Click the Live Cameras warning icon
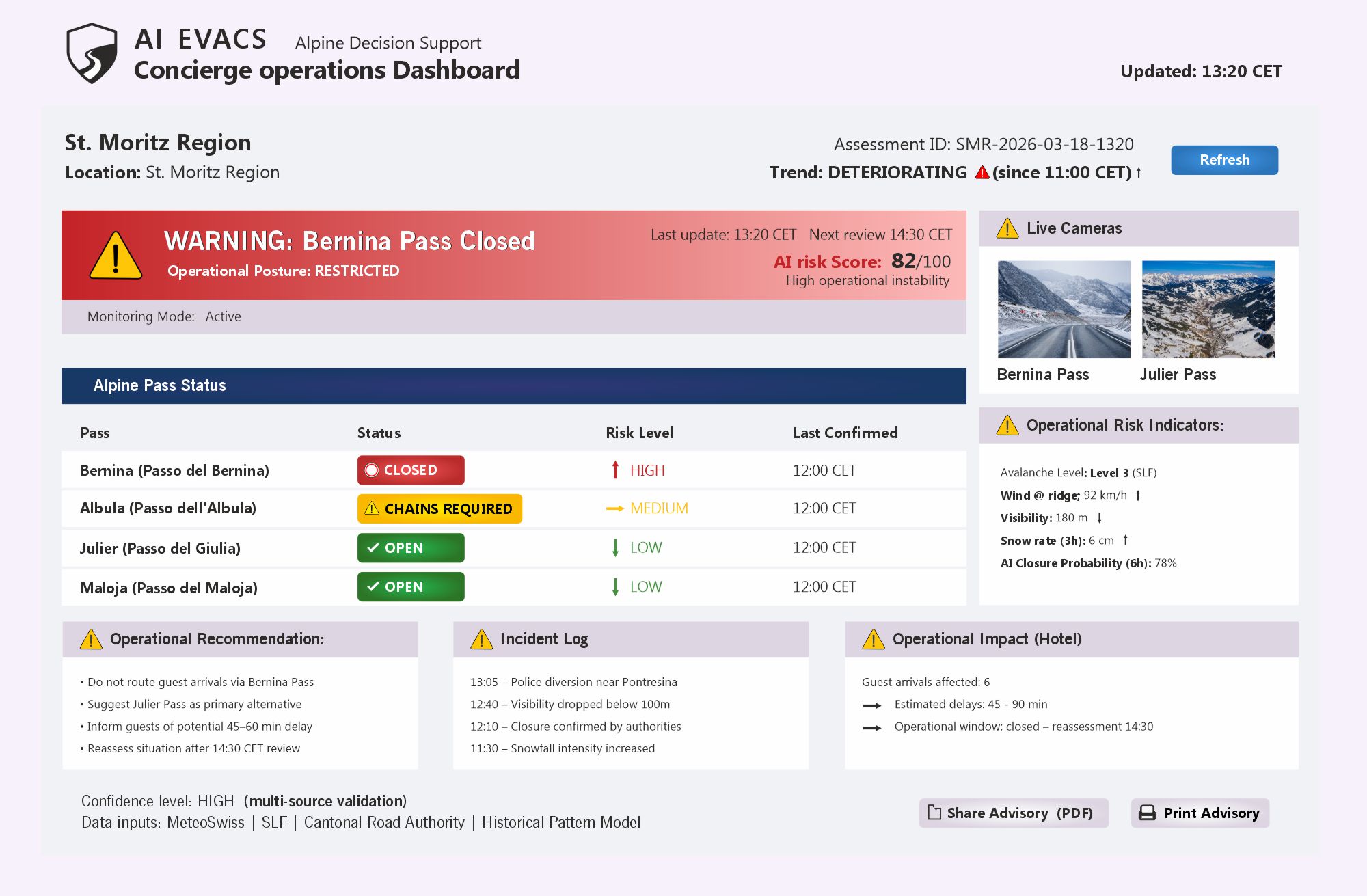 1007,228
